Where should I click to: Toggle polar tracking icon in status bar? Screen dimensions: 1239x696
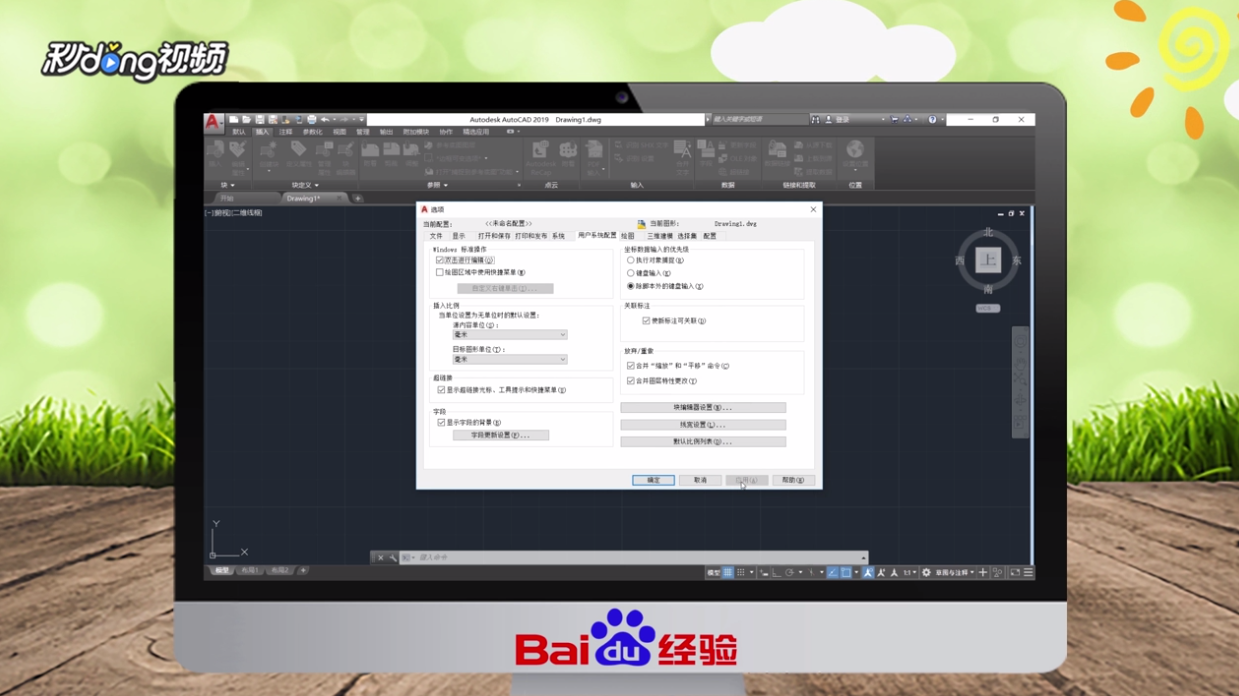coord(789,573)
